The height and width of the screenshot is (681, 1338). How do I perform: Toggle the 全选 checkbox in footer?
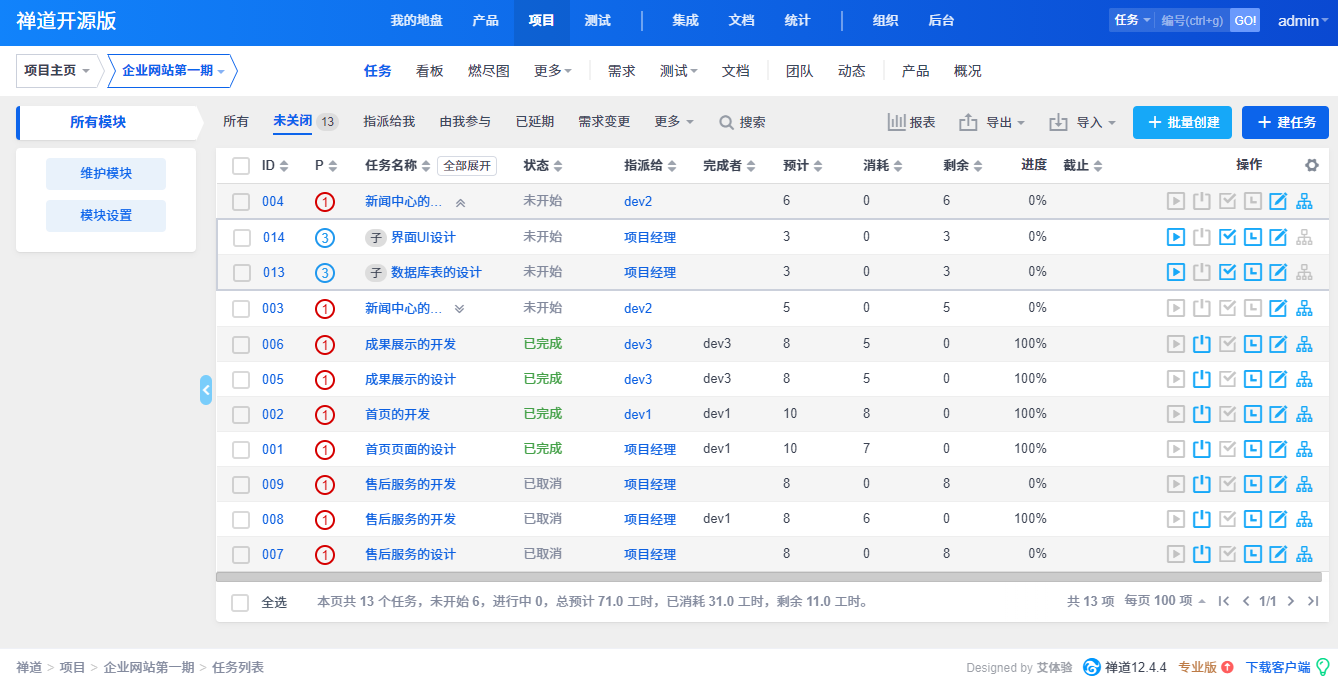coord(240,602)
